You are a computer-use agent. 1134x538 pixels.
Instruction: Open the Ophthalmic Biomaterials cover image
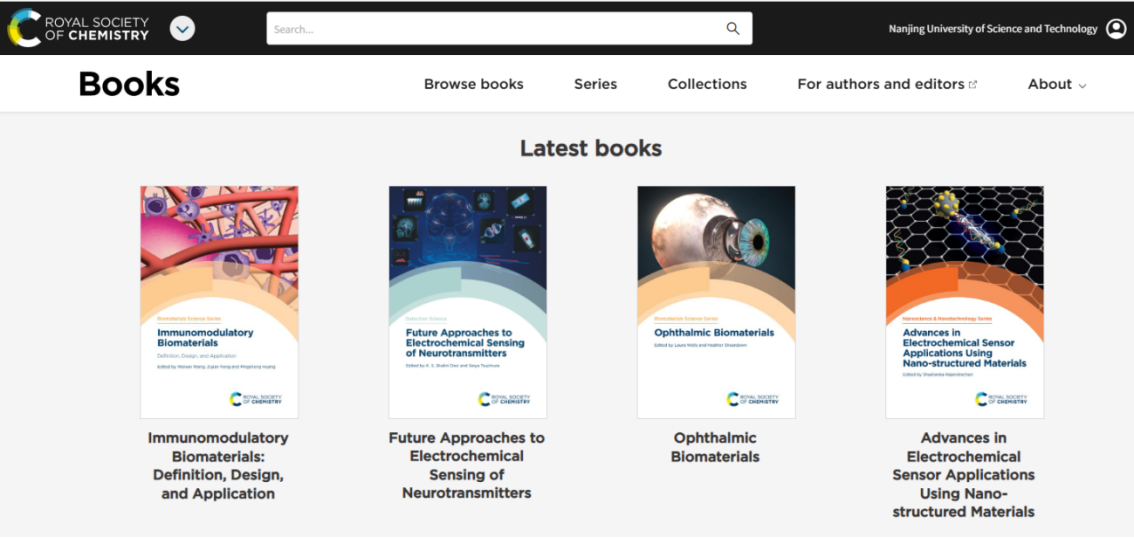(716, 301)
